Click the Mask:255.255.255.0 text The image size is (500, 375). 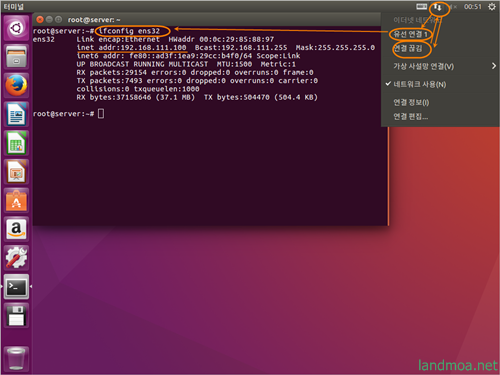(x=335, y=48)
